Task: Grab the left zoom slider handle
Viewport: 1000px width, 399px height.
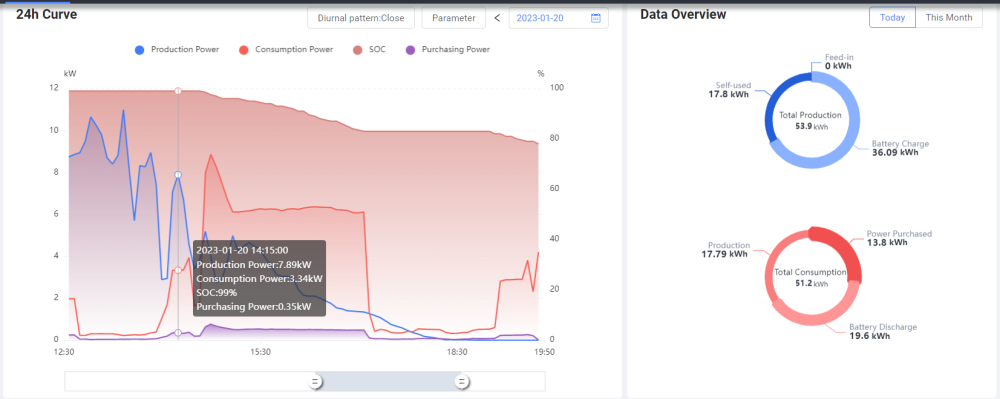Action: tap(314, 382)
